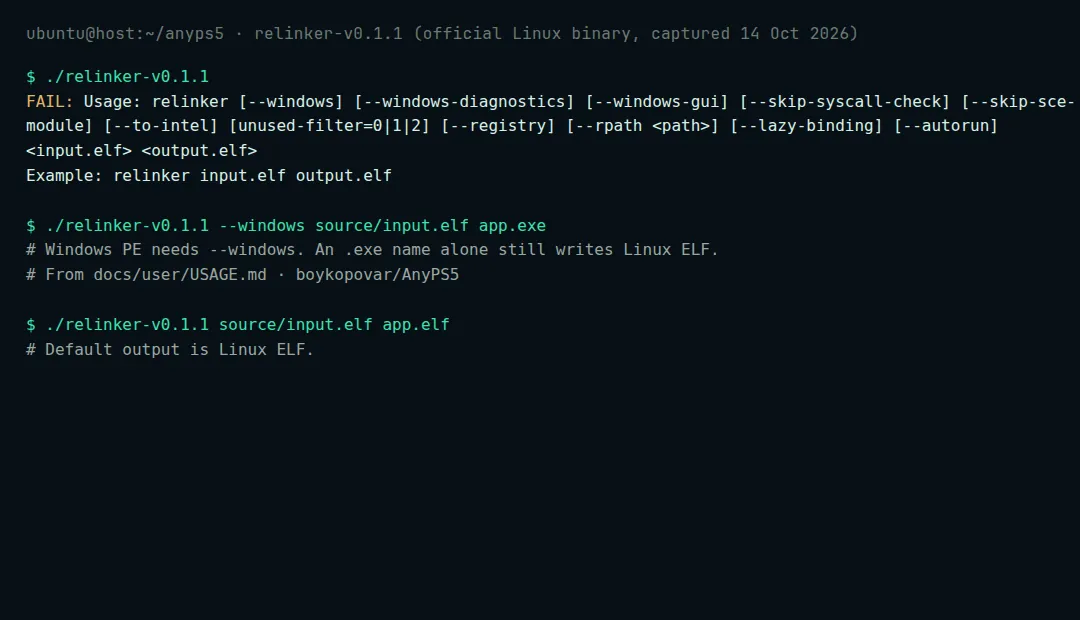Click the "[--autorun]" option text
Viewport: 1080px width, 620px height.
(x=946, y=126)
